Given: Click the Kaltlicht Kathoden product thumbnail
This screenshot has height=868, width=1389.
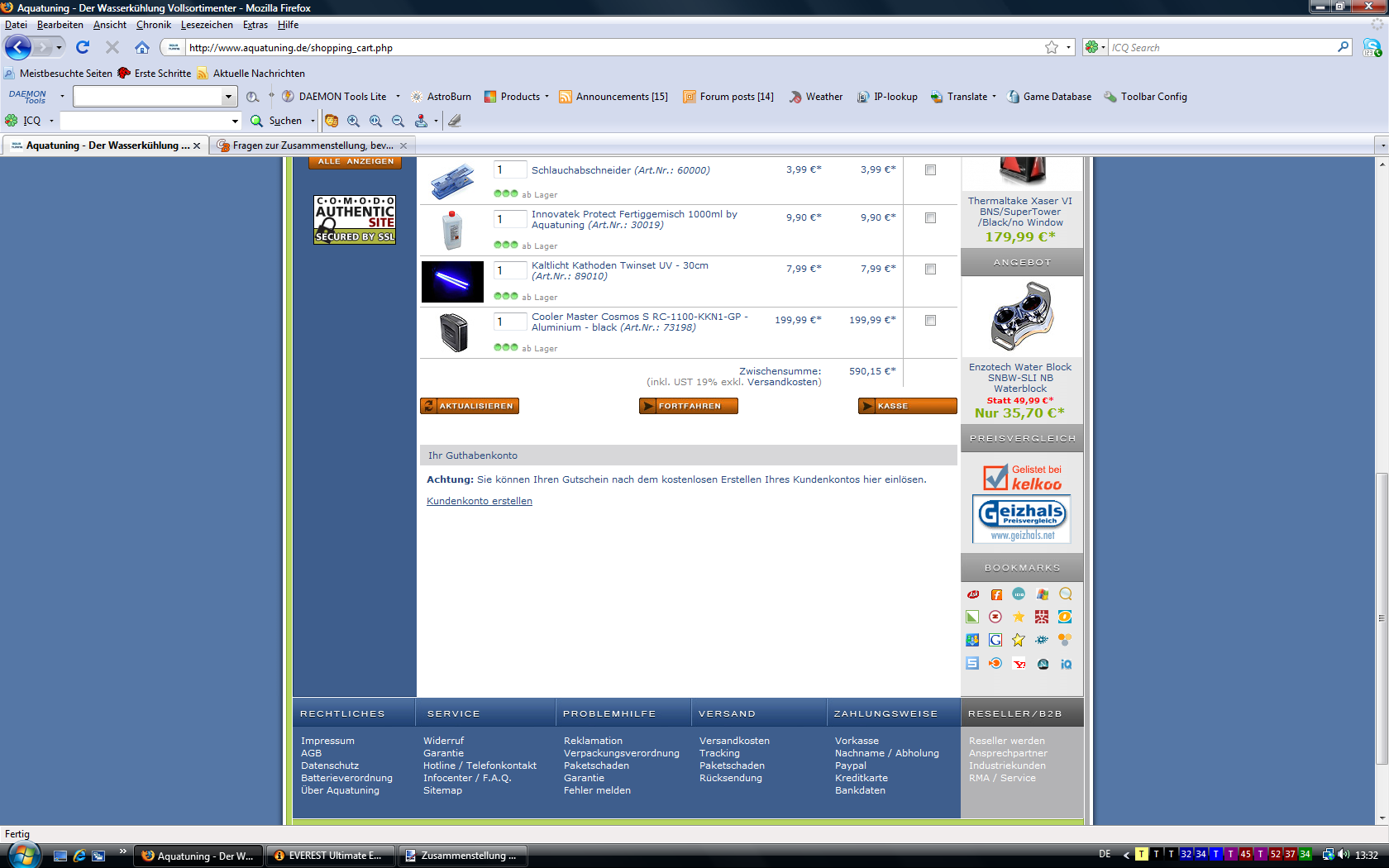Looking at the screenshot, I should (x=452, y=282).
